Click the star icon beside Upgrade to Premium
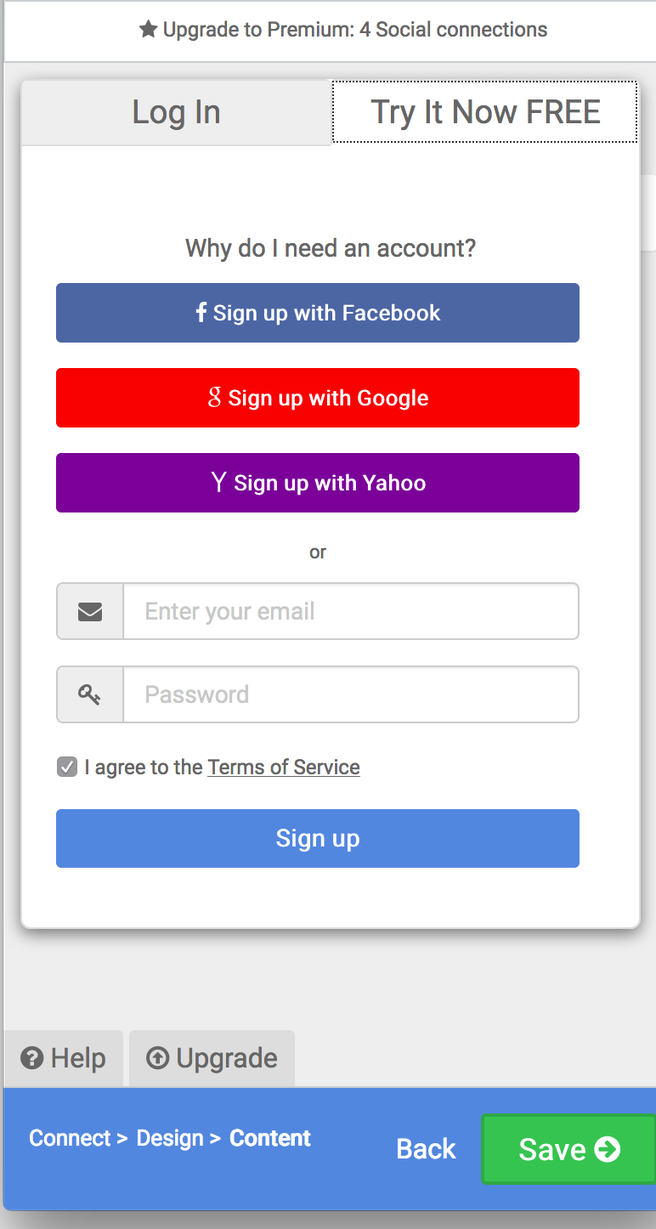Screen dimensions: 656x1229 click(148, 30)
